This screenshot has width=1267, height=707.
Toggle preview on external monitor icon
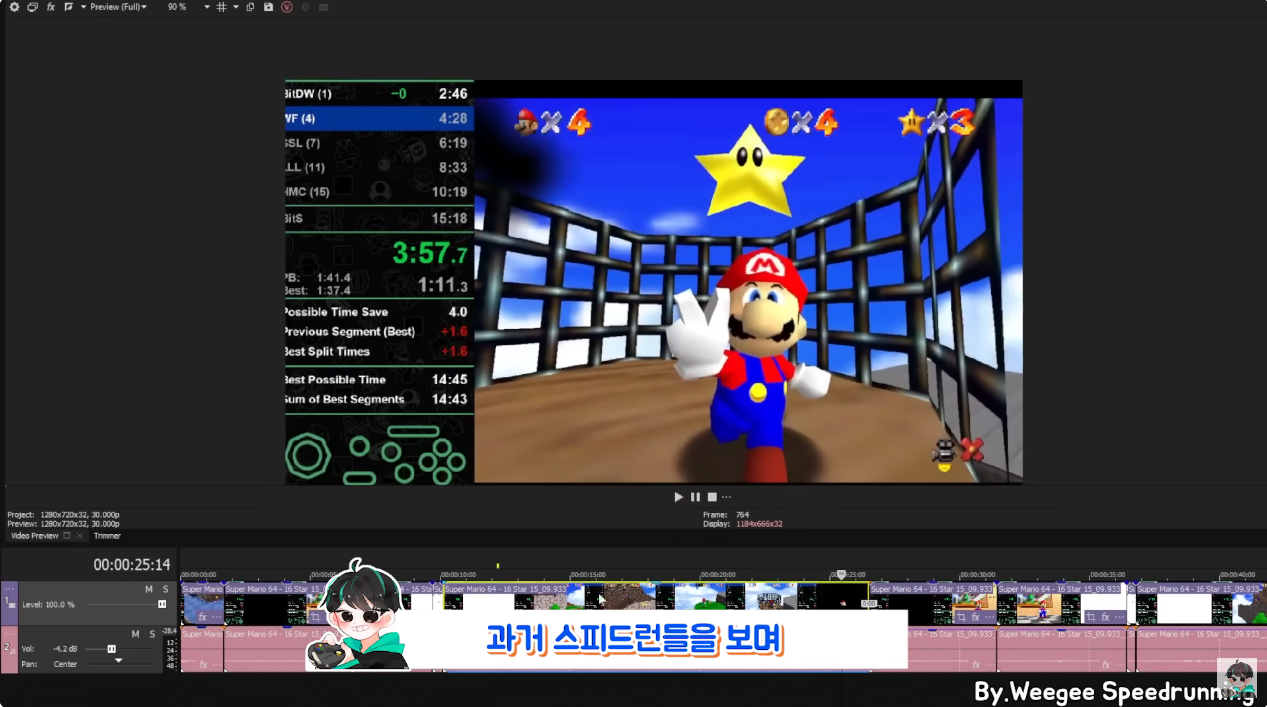33,7
